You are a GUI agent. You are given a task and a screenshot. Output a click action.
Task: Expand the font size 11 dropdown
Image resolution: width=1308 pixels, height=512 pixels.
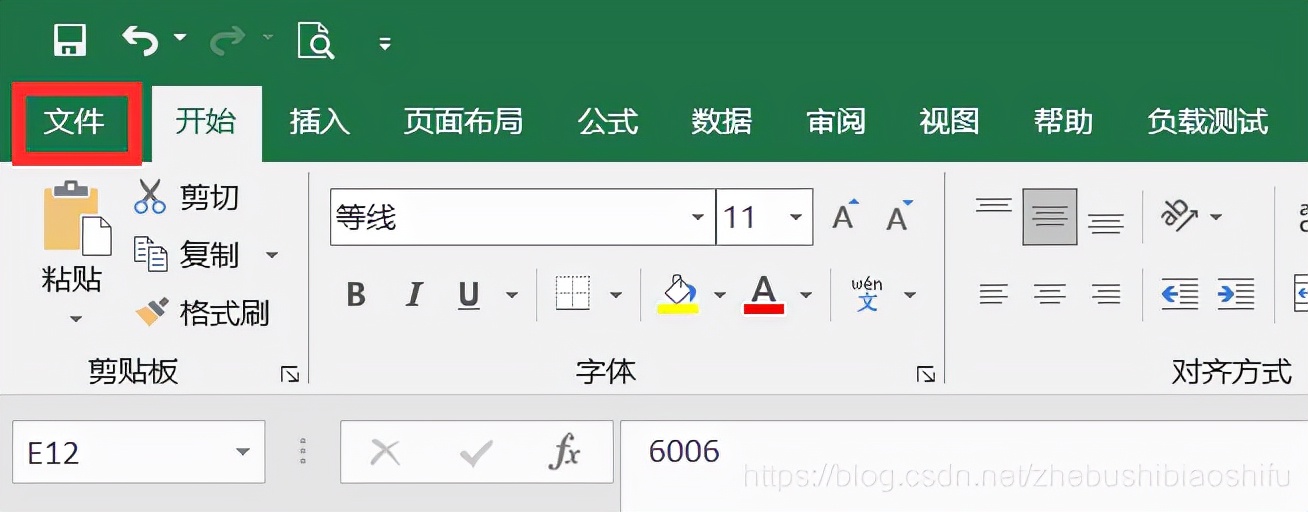coord(796,217)
